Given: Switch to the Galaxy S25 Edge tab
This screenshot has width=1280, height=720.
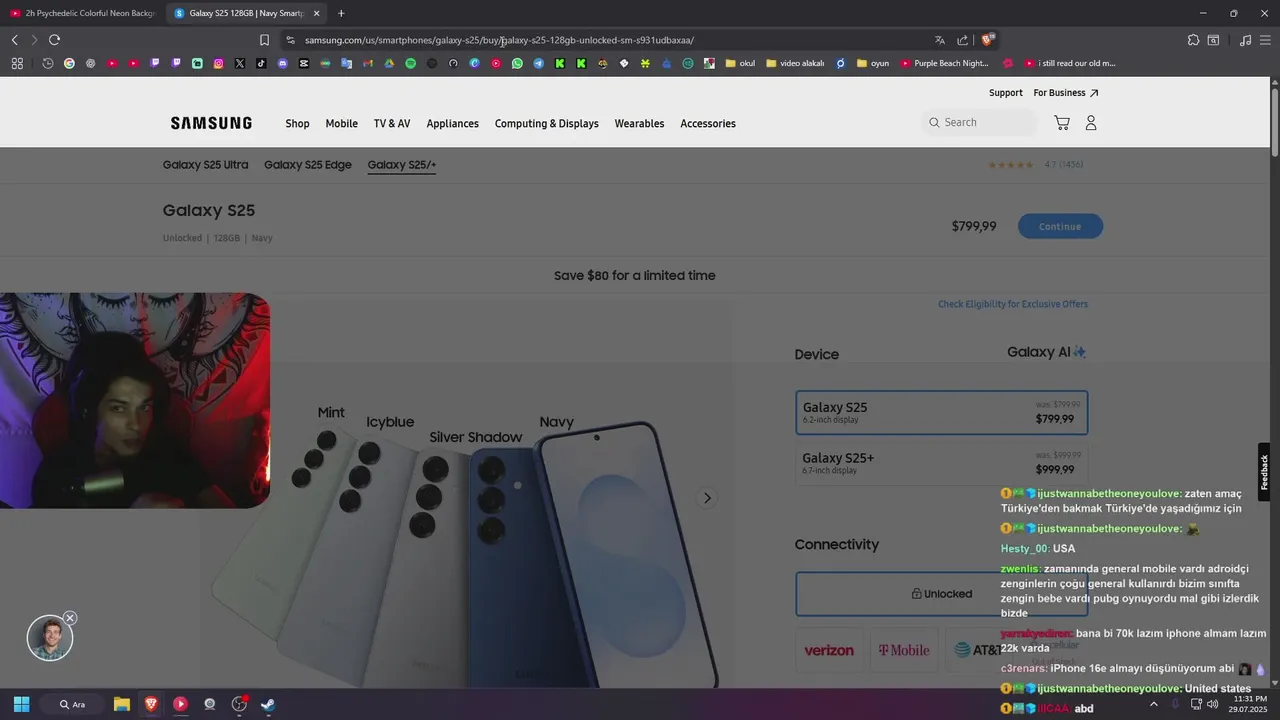Looking at the screenshot, I should tap(308, 165).
